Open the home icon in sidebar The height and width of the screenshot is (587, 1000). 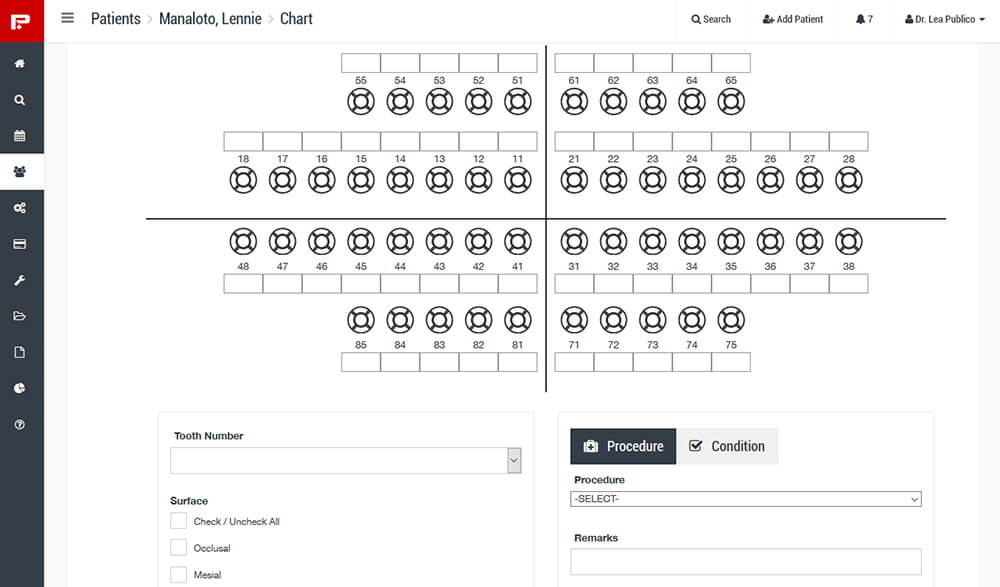[20, 64]
